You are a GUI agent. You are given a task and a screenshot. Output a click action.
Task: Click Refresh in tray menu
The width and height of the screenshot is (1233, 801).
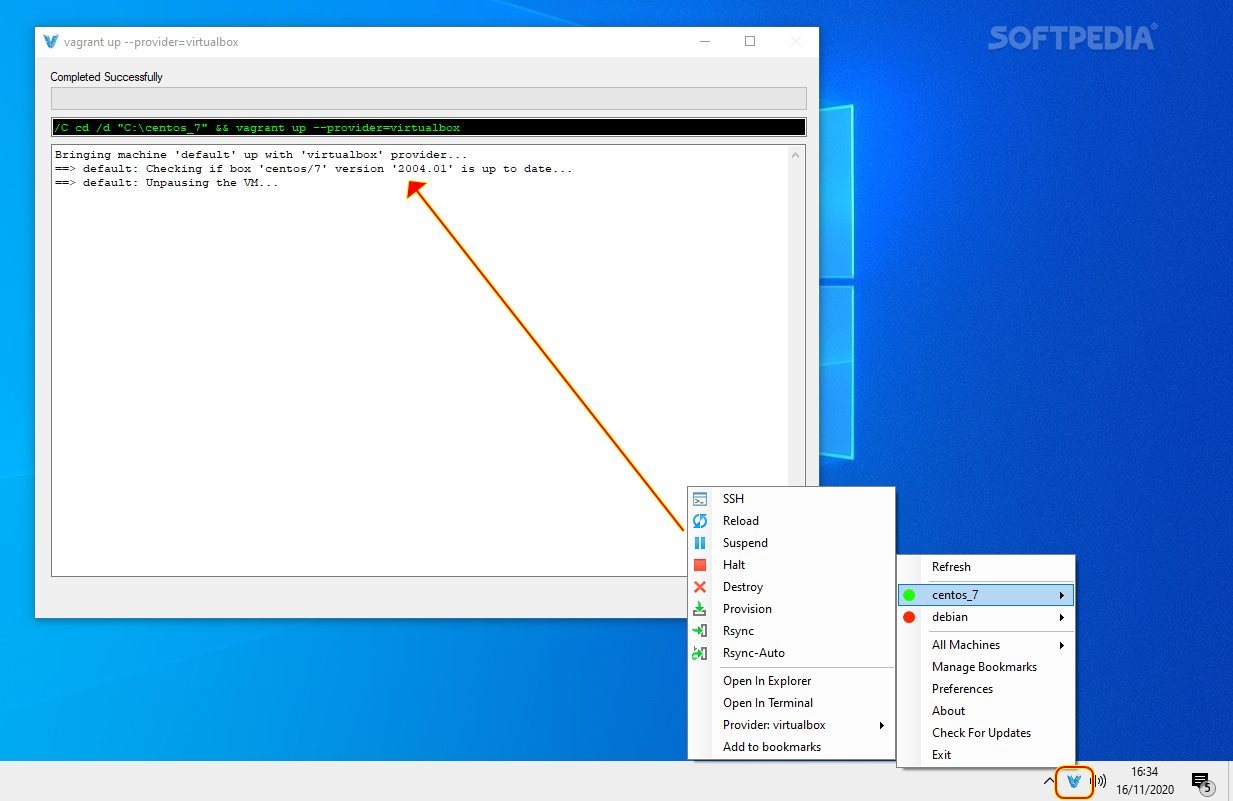point(985,567)
